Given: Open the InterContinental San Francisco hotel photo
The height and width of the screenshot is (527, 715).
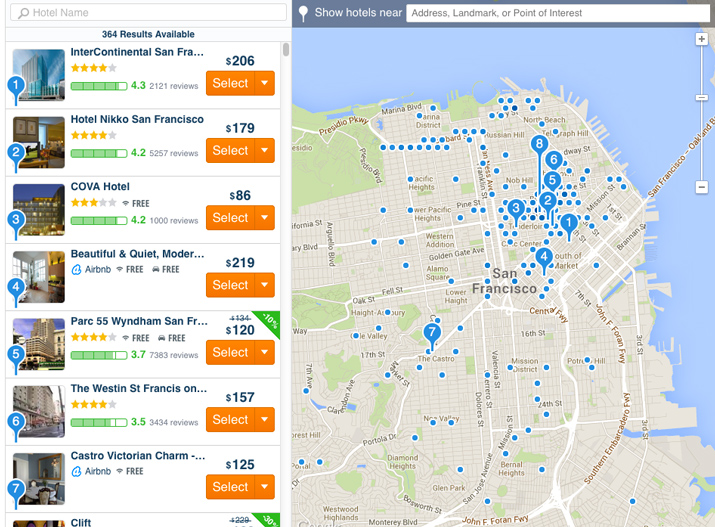Looking at the screenshot, I should [39, 75].
